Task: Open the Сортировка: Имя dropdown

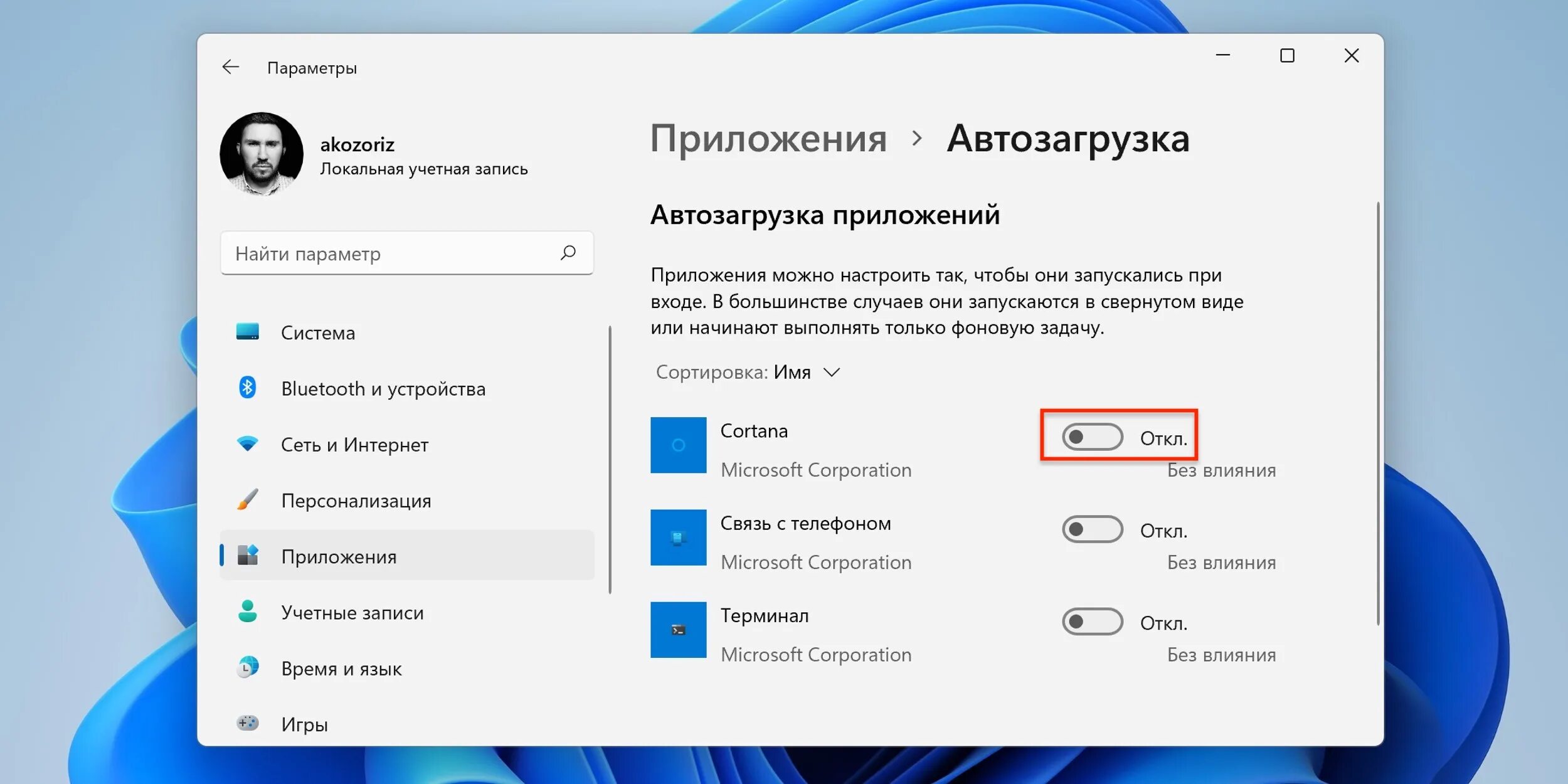Action: click(748, 372)
